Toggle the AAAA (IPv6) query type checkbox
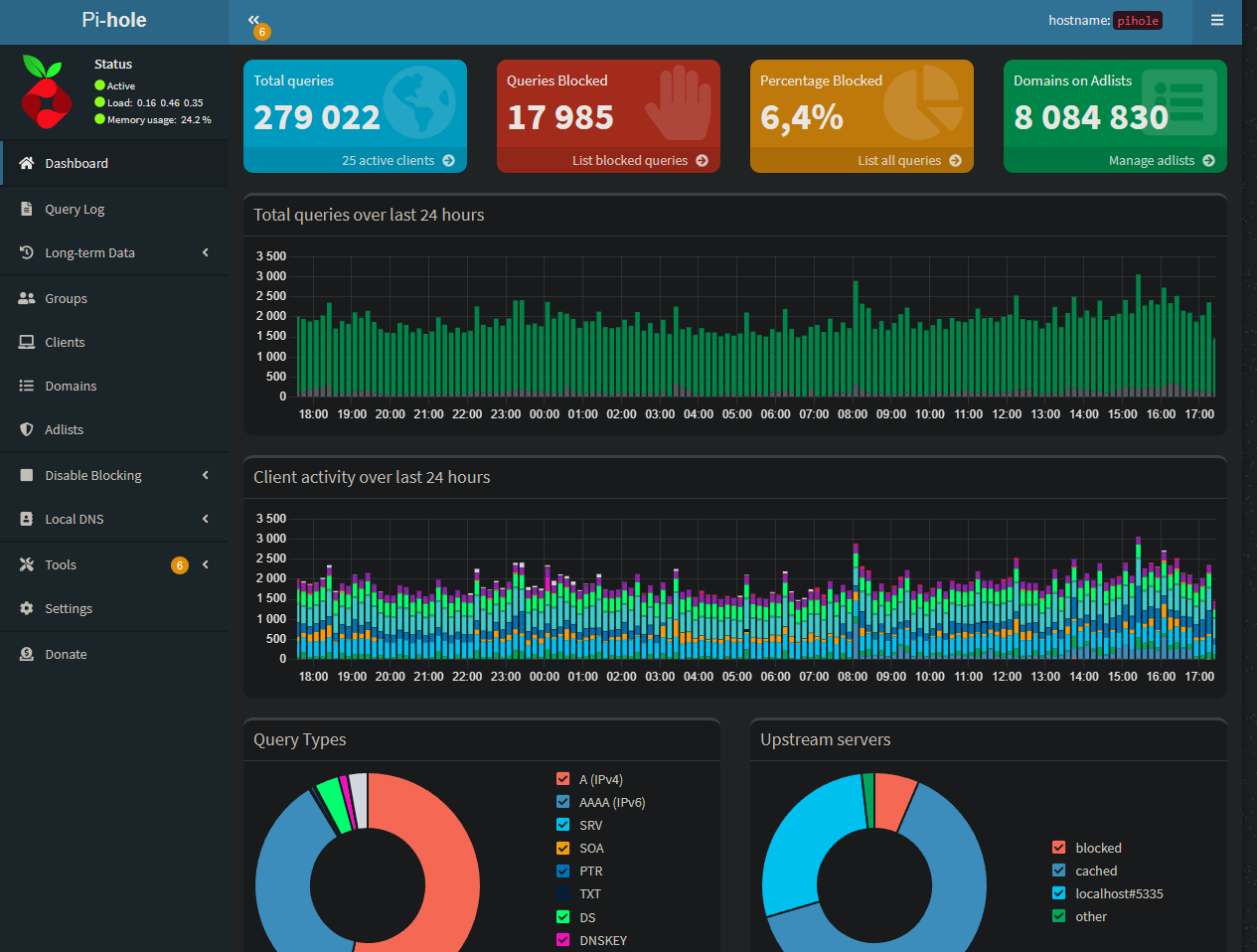Screen dimensions: 1257x952 563,802
